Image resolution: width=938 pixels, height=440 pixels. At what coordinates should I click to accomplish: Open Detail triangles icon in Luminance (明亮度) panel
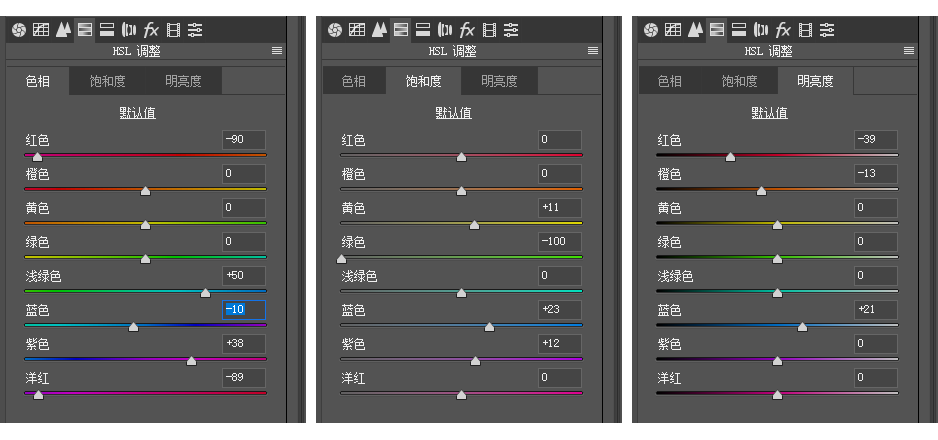point(695,30)
